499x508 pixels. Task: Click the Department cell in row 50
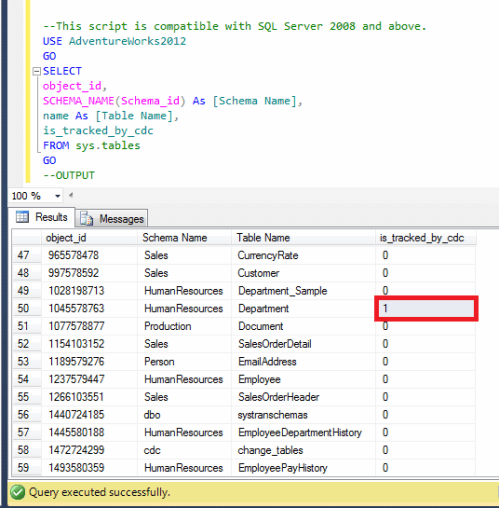click(303, 308)
